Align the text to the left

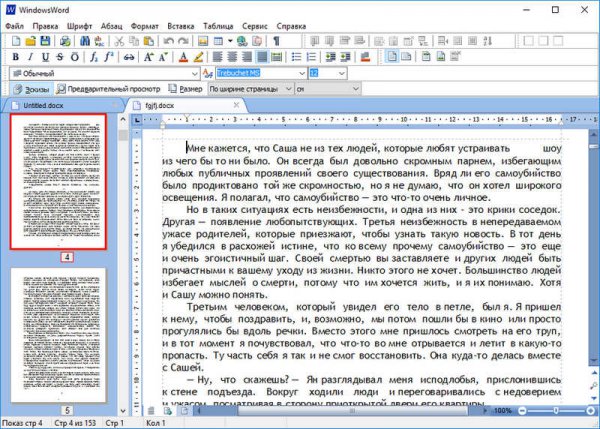tap(217, 57)
